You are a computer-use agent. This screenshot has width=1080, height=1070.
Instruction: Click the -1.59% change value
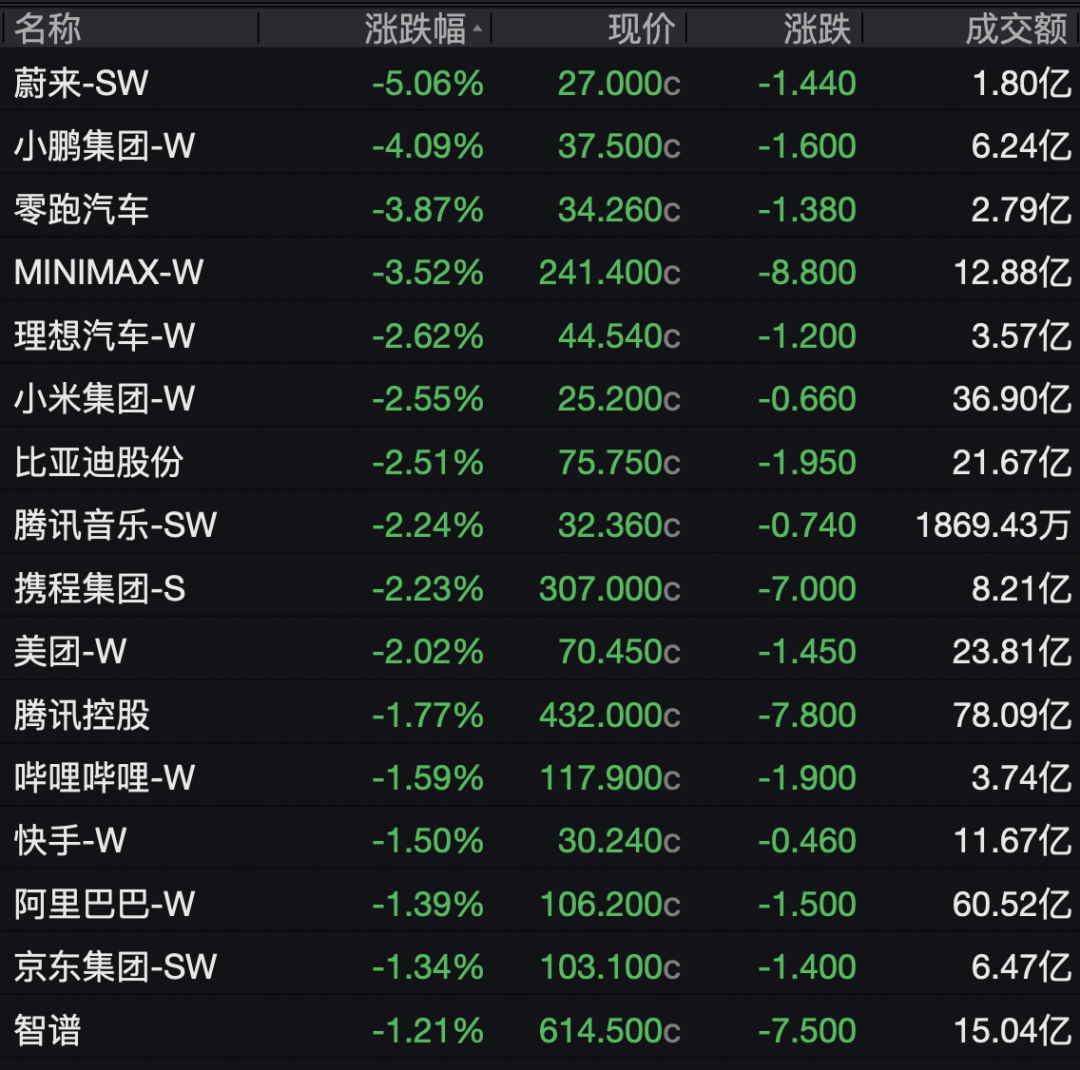(428, 779)
